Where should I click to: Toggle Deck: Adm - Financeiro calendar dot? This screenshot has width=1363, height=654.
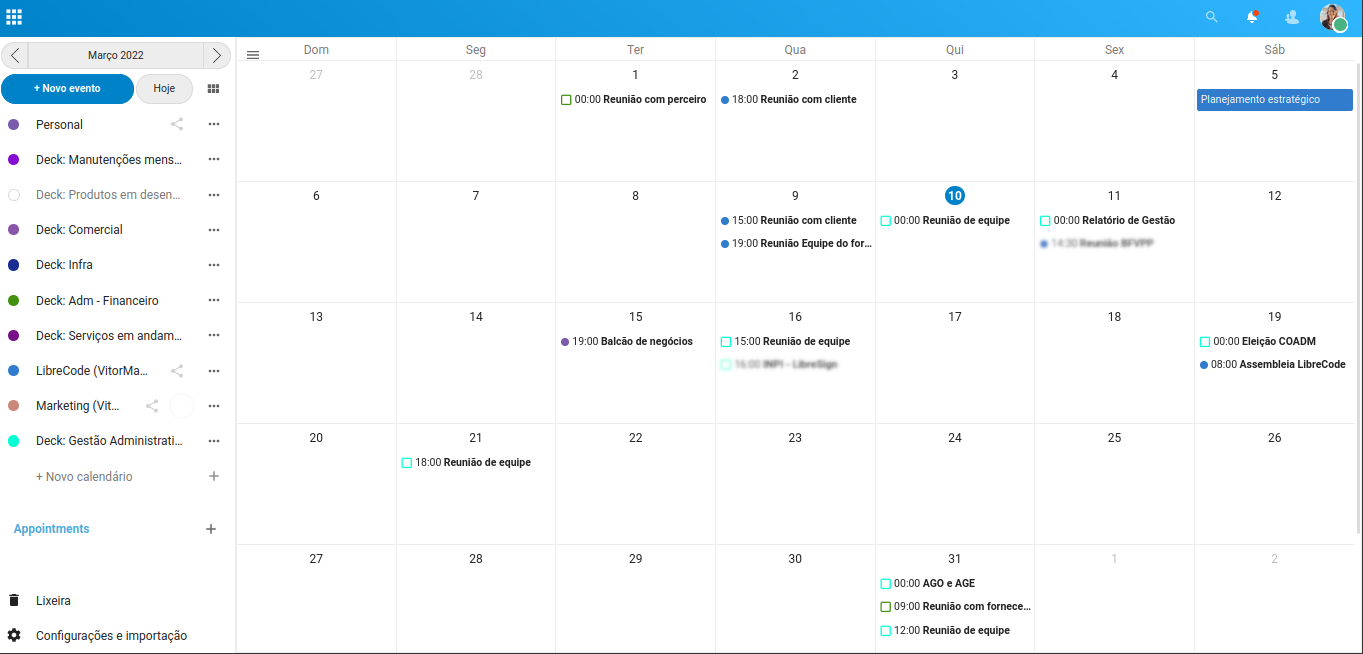coord(14,300)
